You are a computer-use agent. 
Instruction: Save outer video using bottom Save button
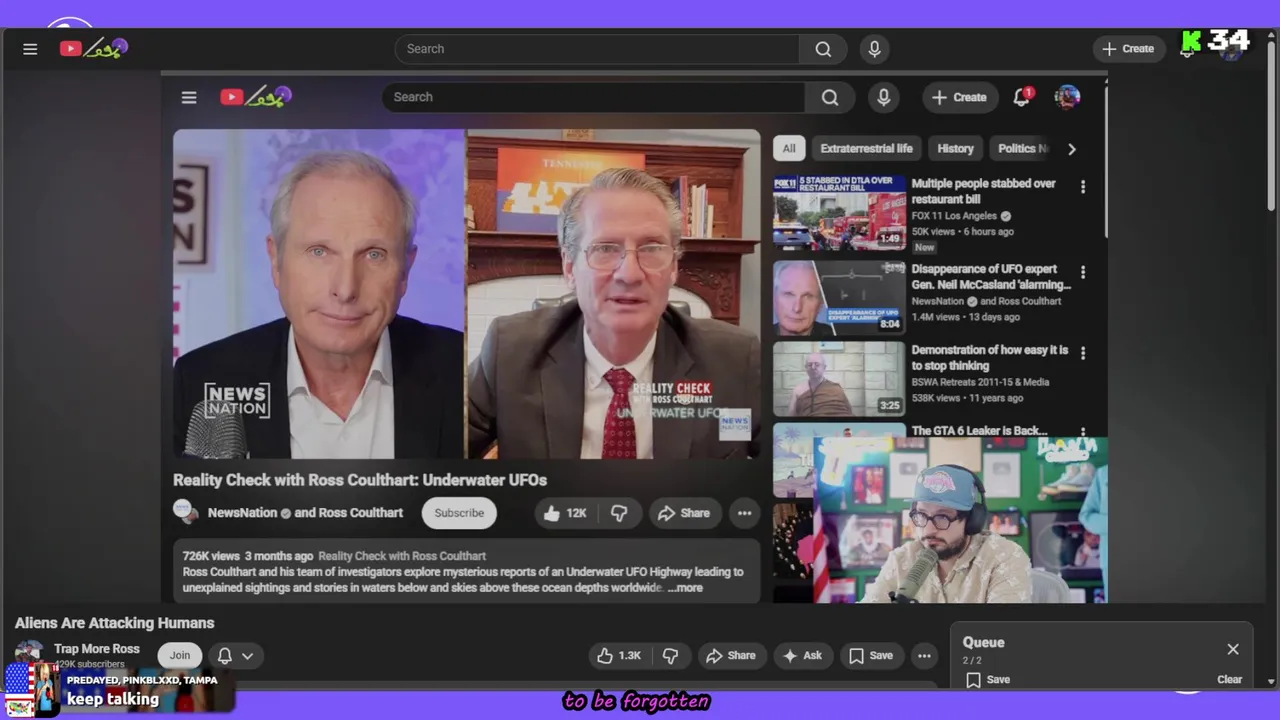870,656
